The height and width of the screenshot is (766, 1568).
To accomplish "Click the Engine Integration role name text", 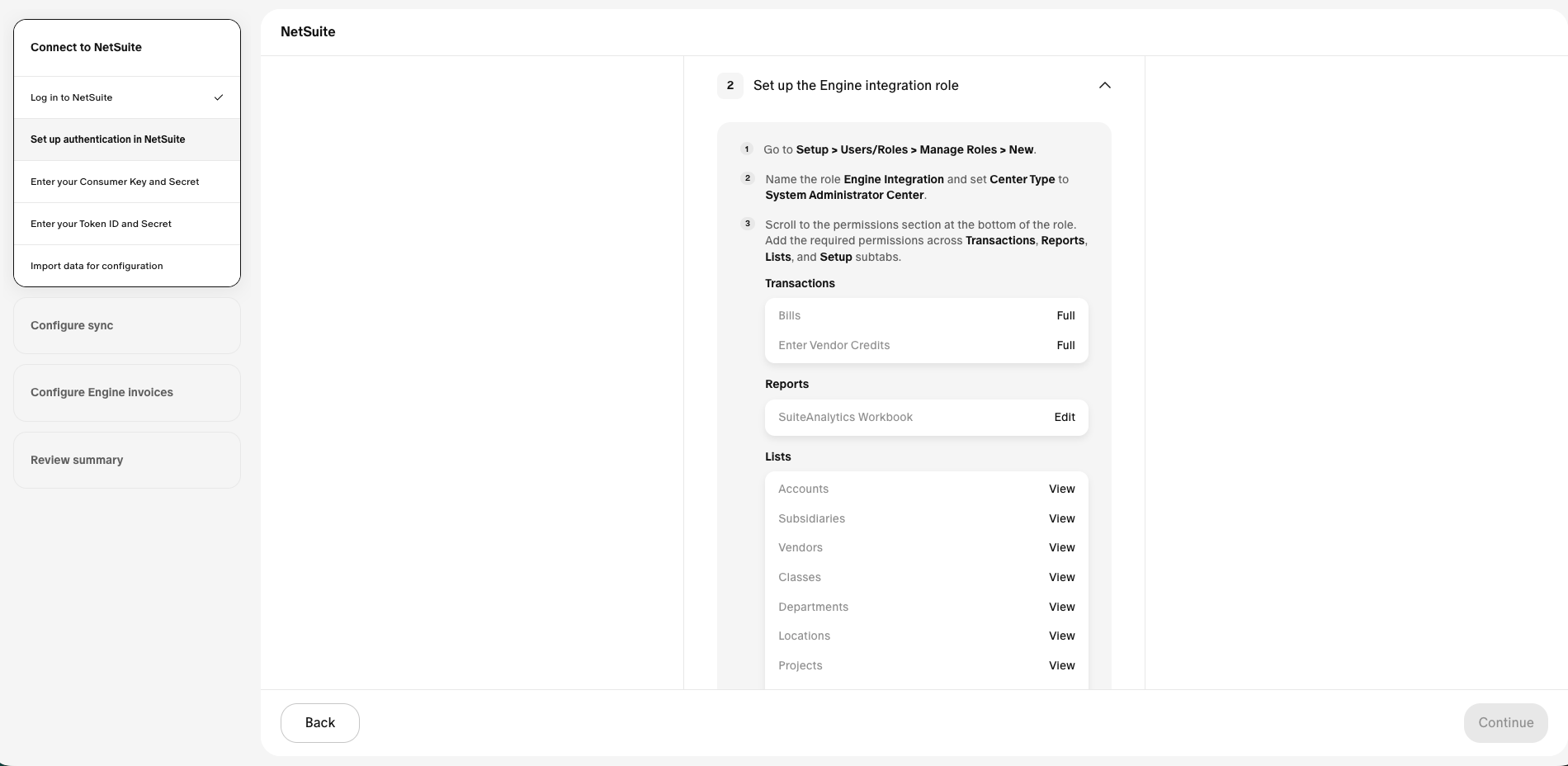I will point(894,180).
